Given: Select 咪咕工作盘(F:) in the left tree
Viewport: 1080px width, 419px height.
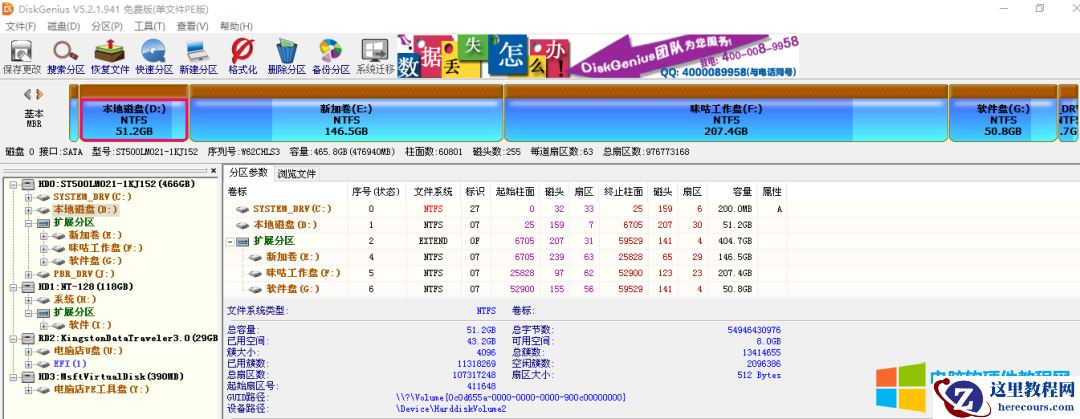Looking at the screenshot, I should (105, 248).
